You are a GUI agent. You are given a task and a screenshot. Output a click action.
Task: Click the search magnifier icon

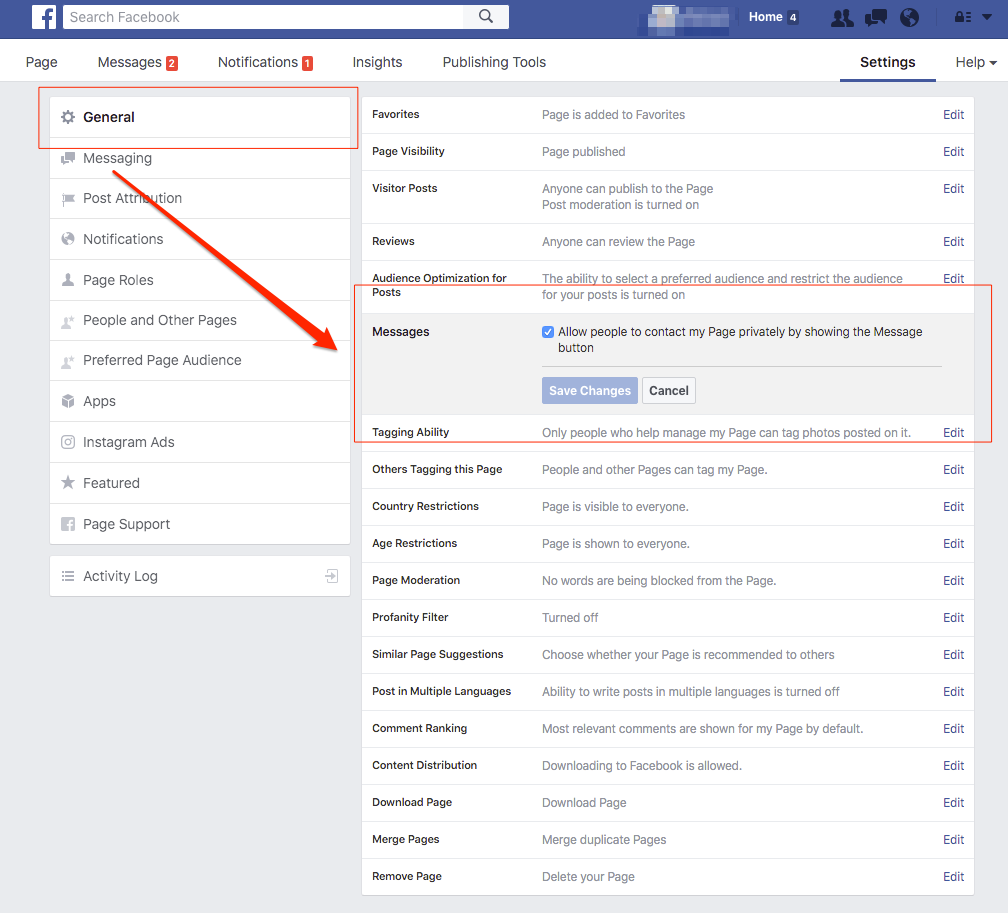click(x=486, y=17)
